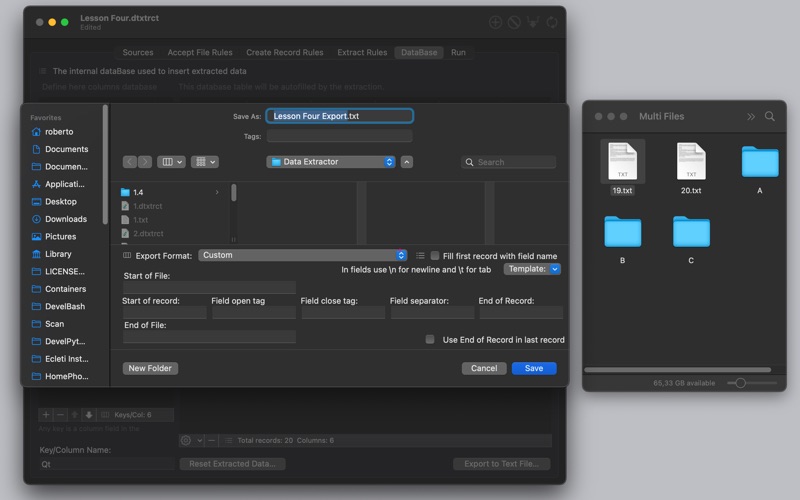
Task: Open the Template popup menu
Action: [532, 269]
